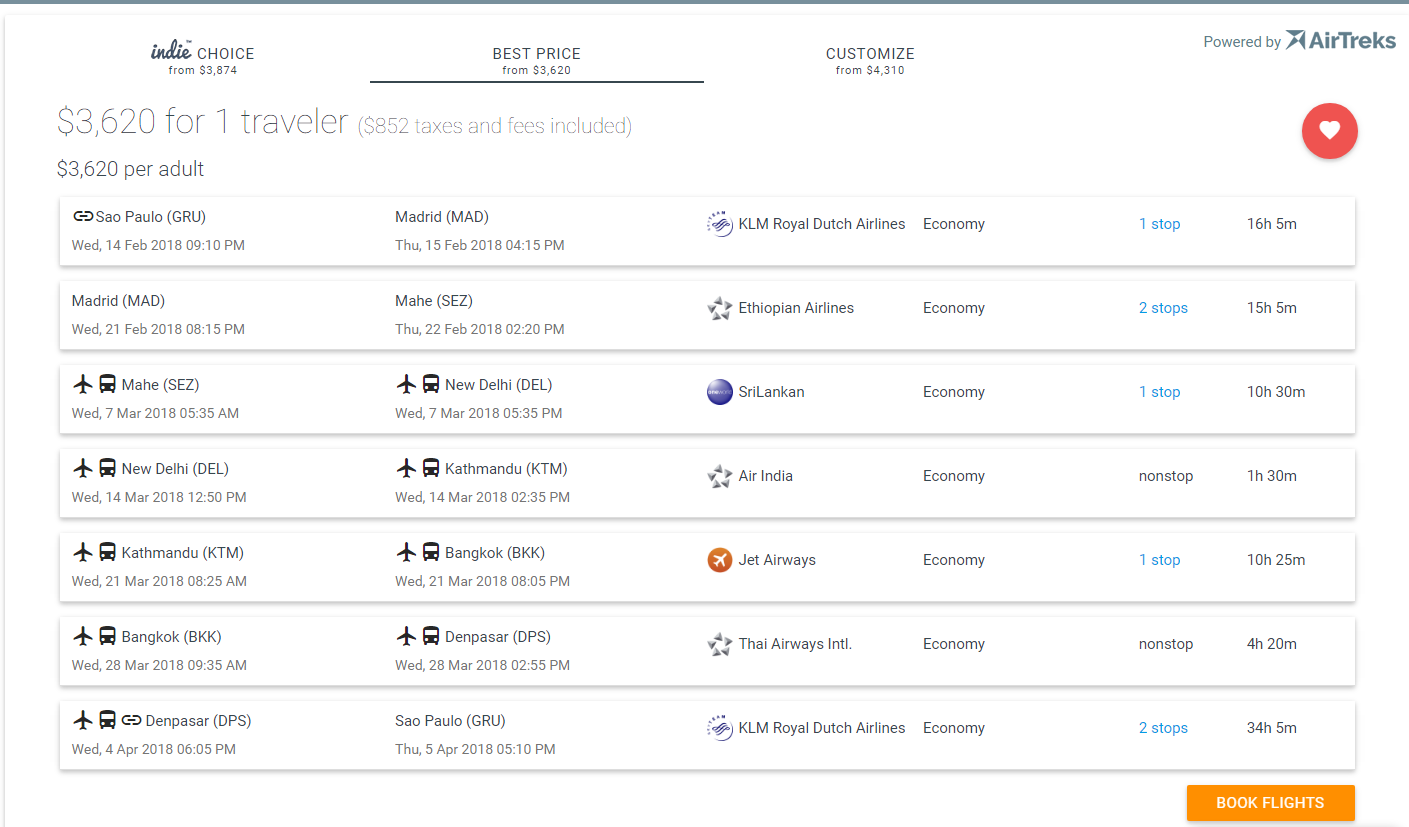This screenshot has width=1409, height=827.
Task: Click the SriLankan airline logo
Action: [719, 392]
